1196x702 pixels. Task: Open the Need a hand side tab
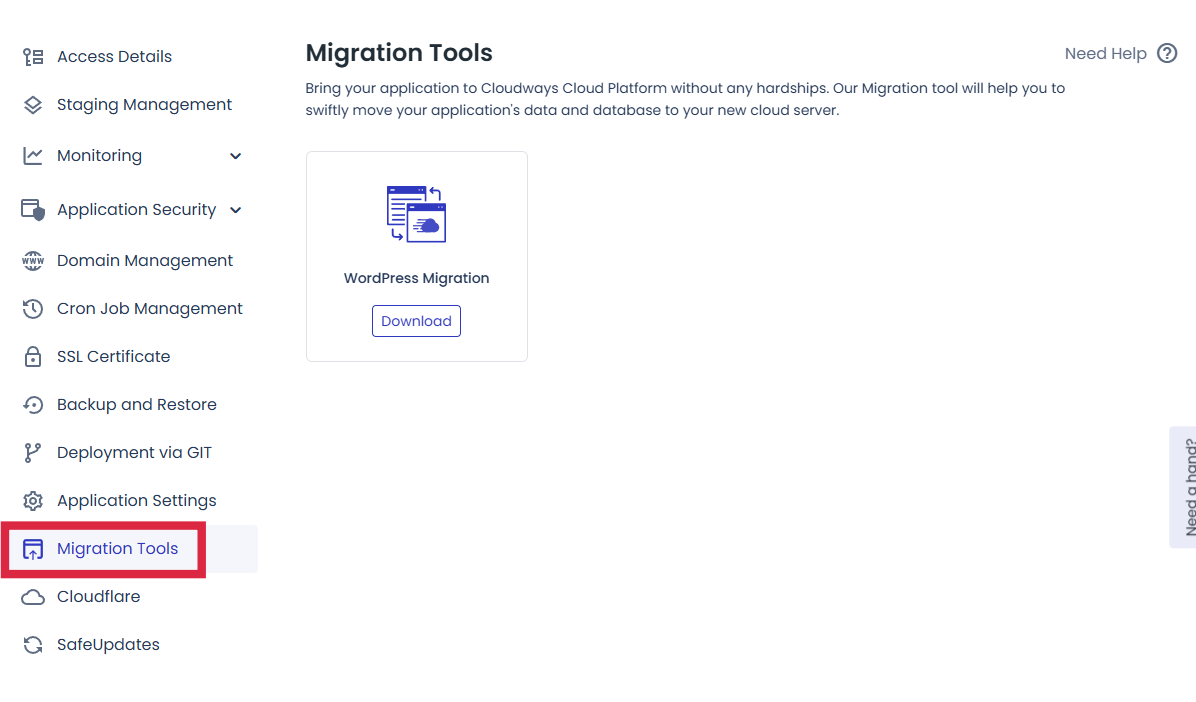click(1184, 487)
